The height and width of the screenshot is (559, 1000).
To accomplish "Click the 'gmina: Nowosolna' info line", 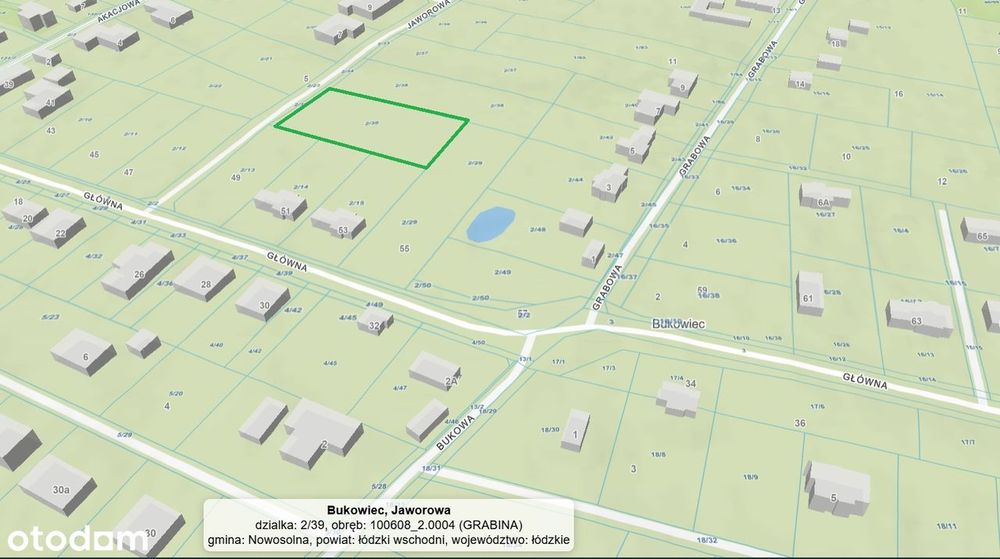I will pos(388,540).
